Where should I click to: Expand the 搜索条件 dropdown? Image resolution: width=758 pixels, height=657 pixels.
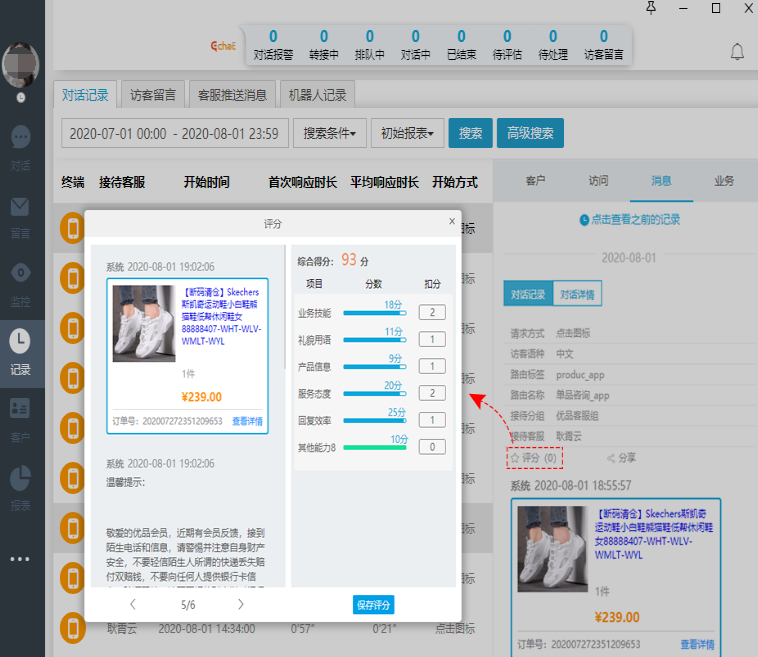[330, 133]
